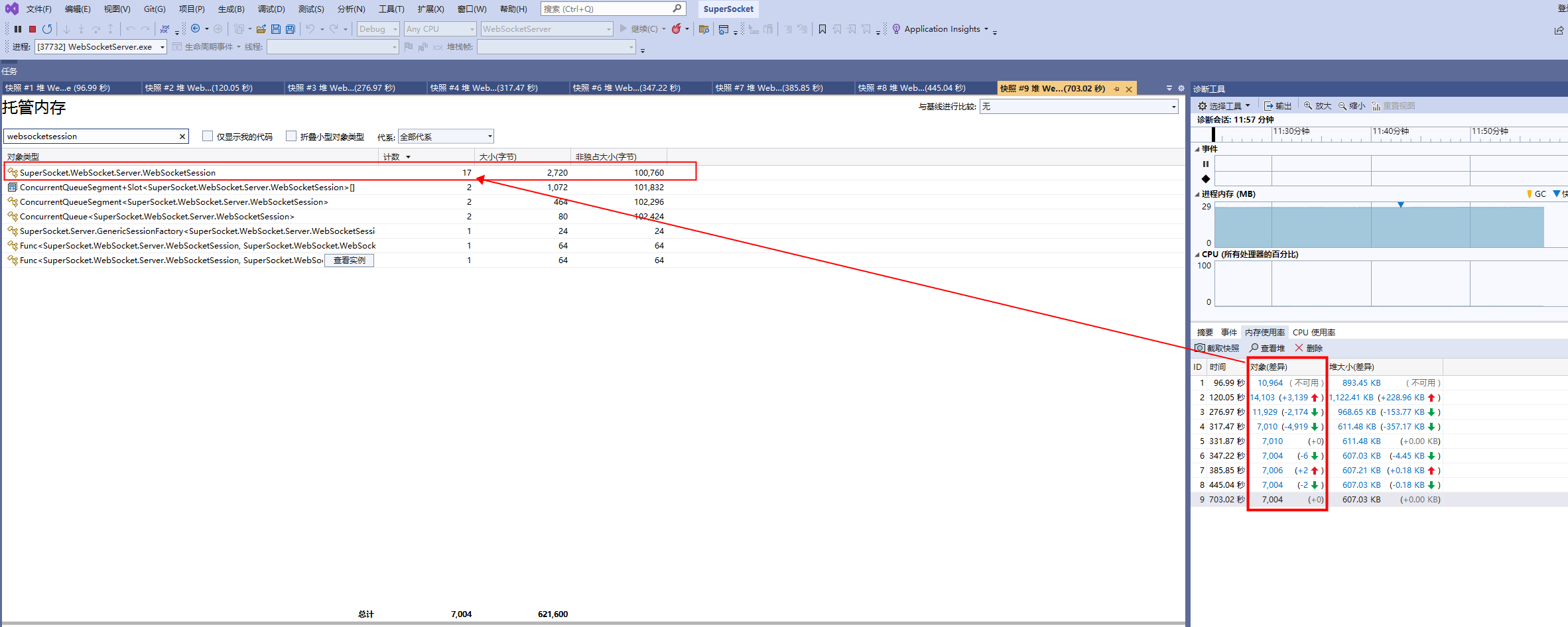The height and width of the screenshot is (627, 1568).
Task: Click the snapshot marker on memory graph
Action: pyautogui.click(x=1401, y=205)
